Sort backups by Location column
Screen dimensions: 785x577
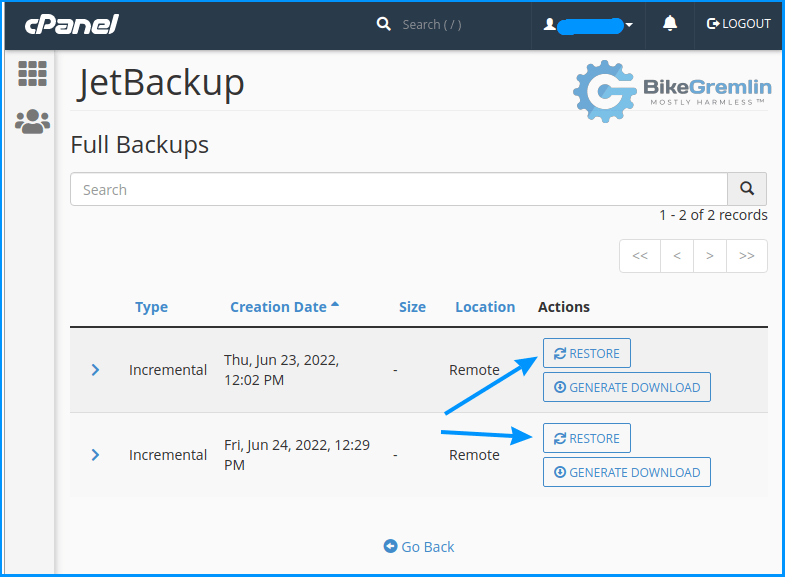(x=485, y=307)
